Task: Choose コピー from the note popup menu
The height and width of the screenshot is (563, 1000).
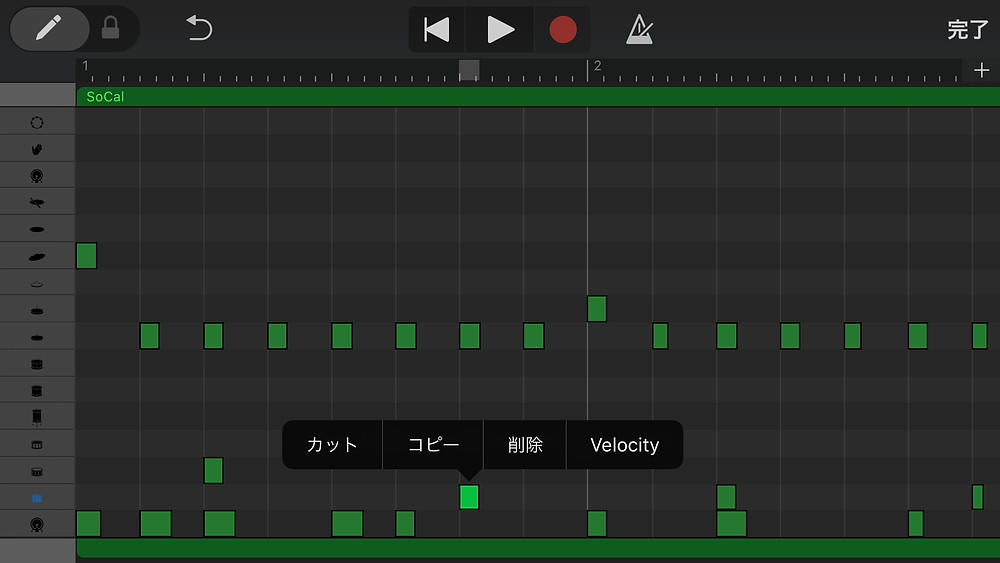Action: [433, 444]
